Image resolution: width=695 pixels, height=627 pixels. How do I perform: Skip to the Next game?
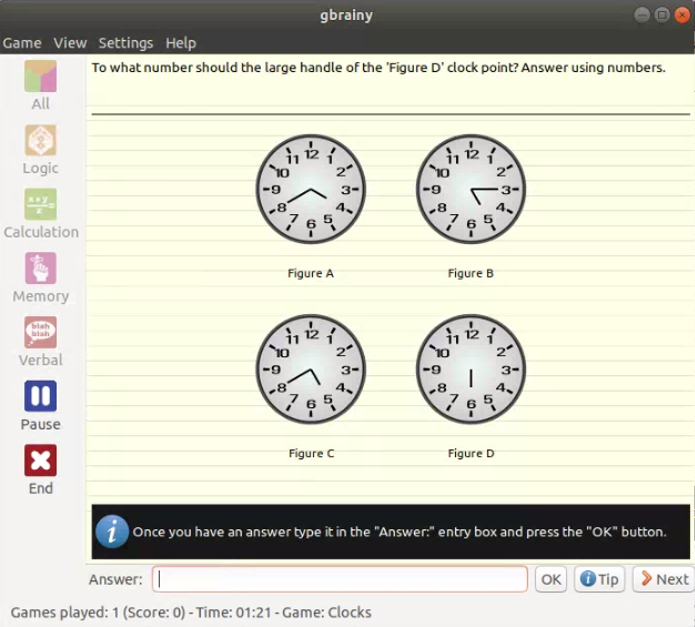click(663, 579)
